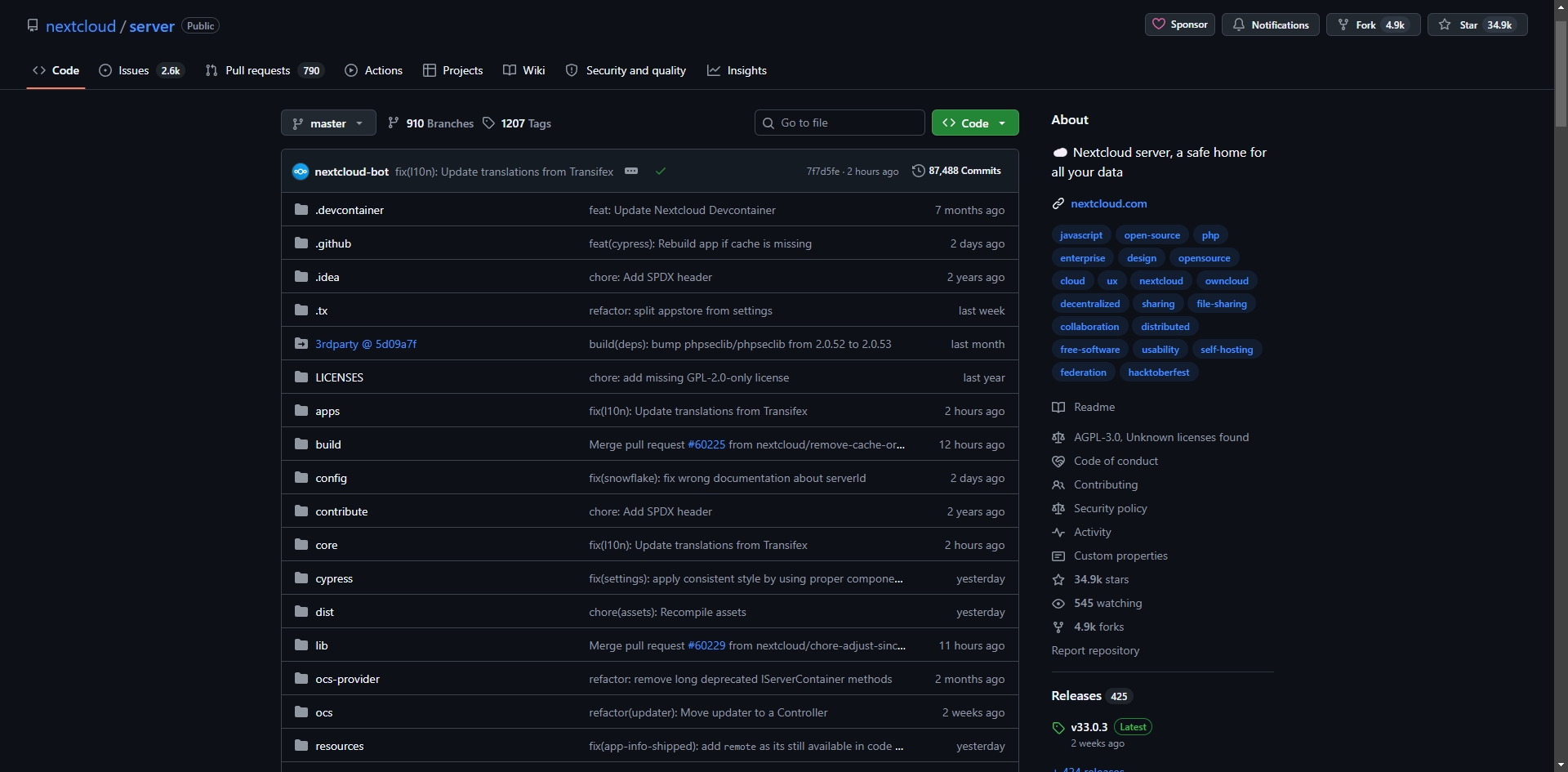The width and height of the screenshot is (1568, 772).
Task: Switch to the Pull requests tab
Action: click(264, 70)
